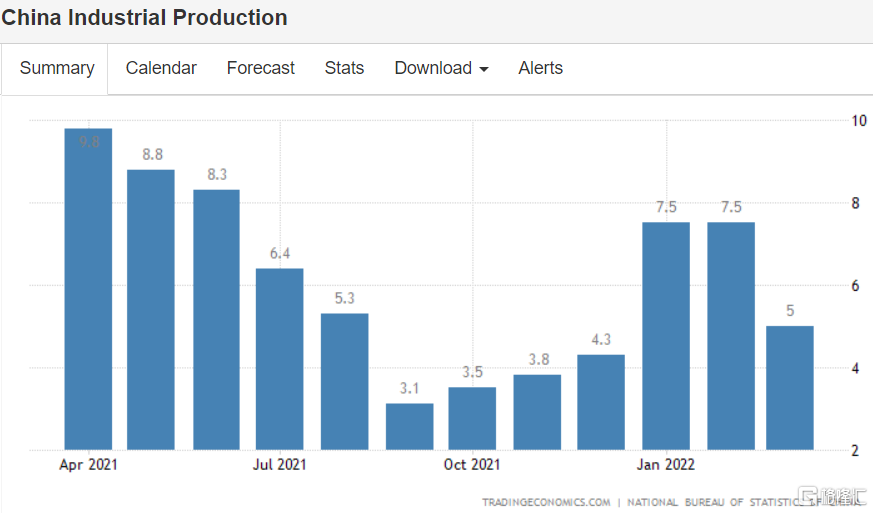Select the Stats tab
Screen dimensions: 873x513
click(344, 68)
